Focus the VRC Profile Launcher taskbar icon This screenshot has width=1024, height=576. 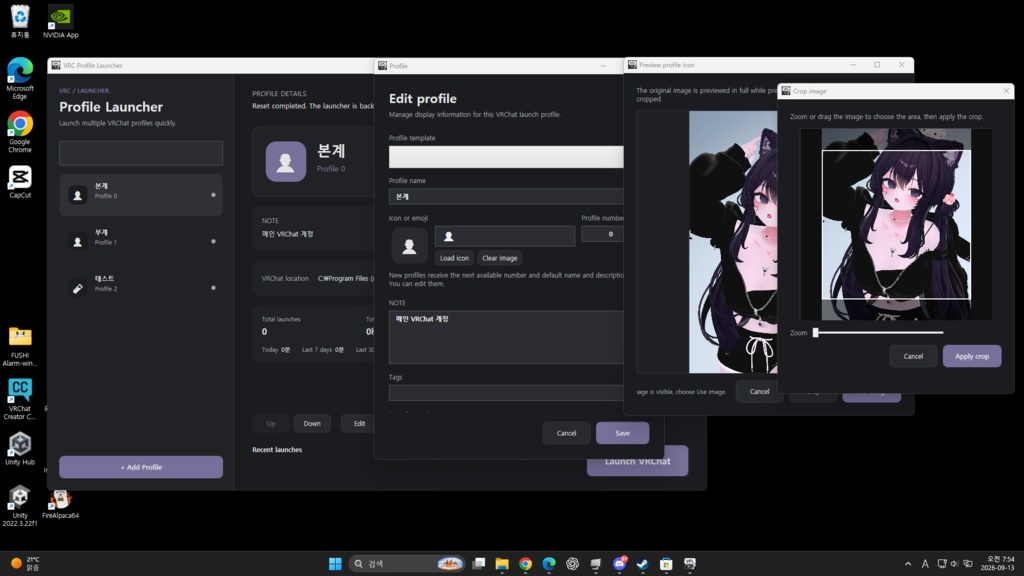pyautogui.click(x=690, y=564)
